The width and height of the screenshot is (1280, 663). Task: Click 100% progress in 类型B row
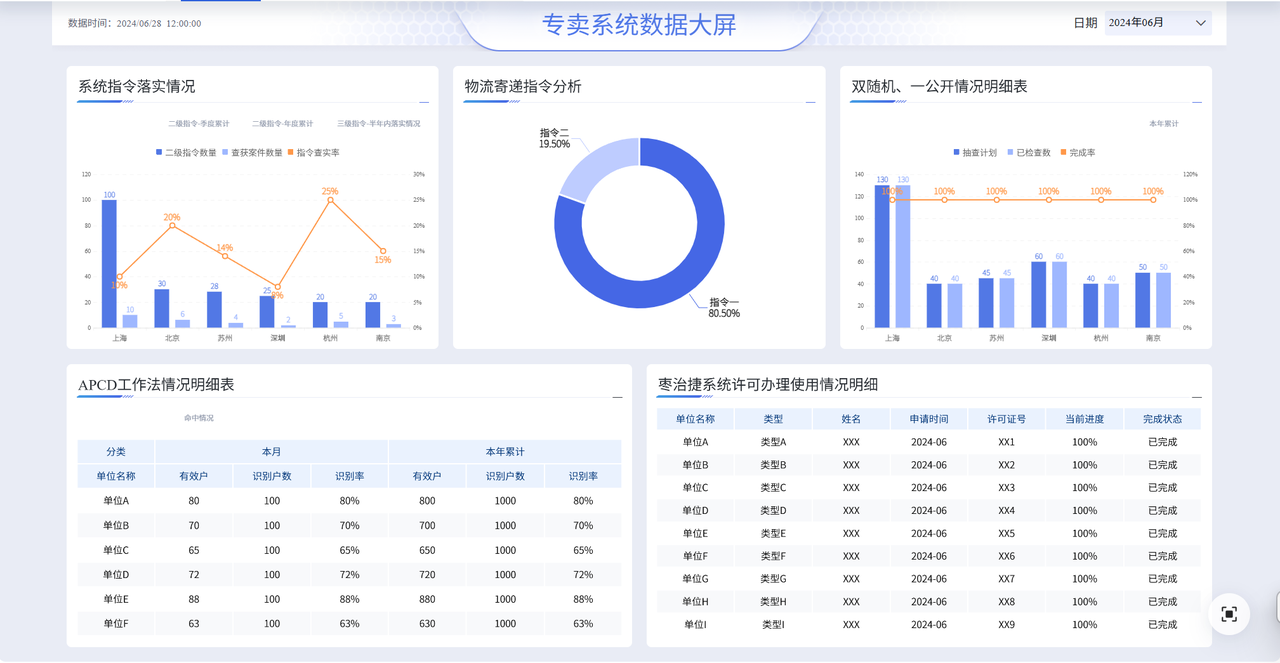(x=1085, y=465)
